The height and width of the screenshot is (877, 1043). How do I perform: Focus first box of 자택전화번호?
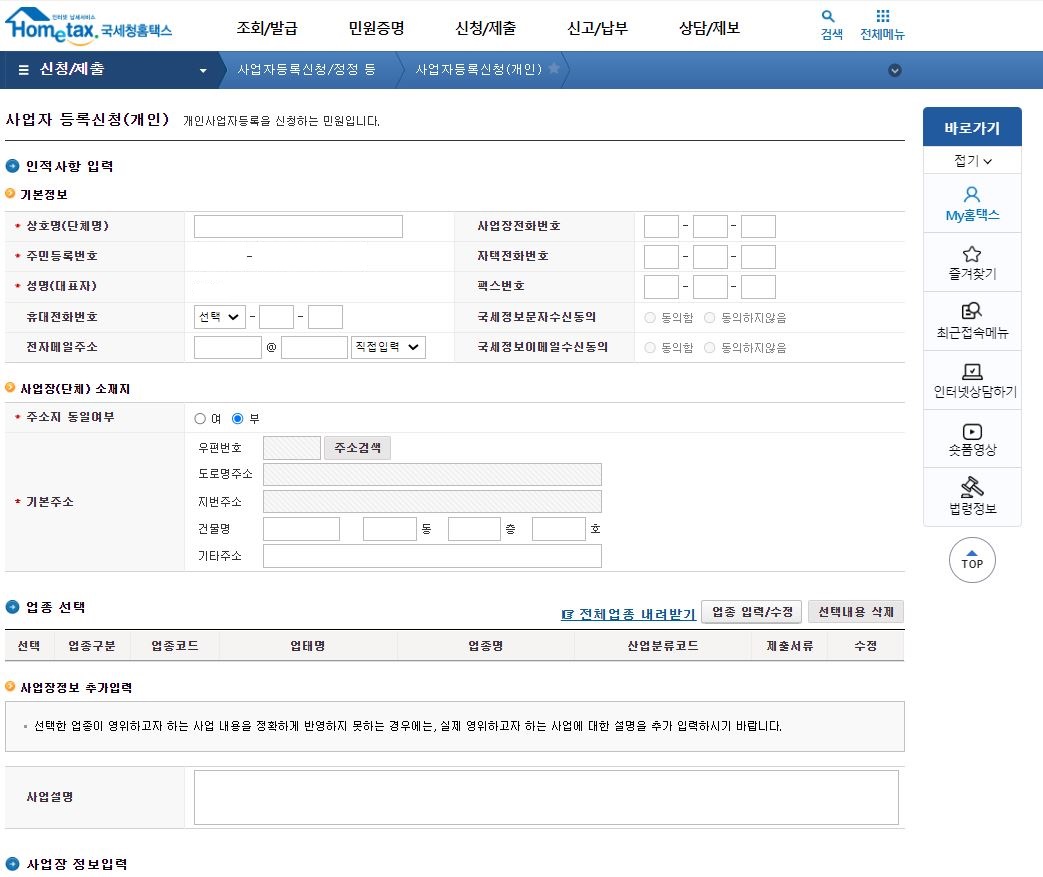coord(661,257)
